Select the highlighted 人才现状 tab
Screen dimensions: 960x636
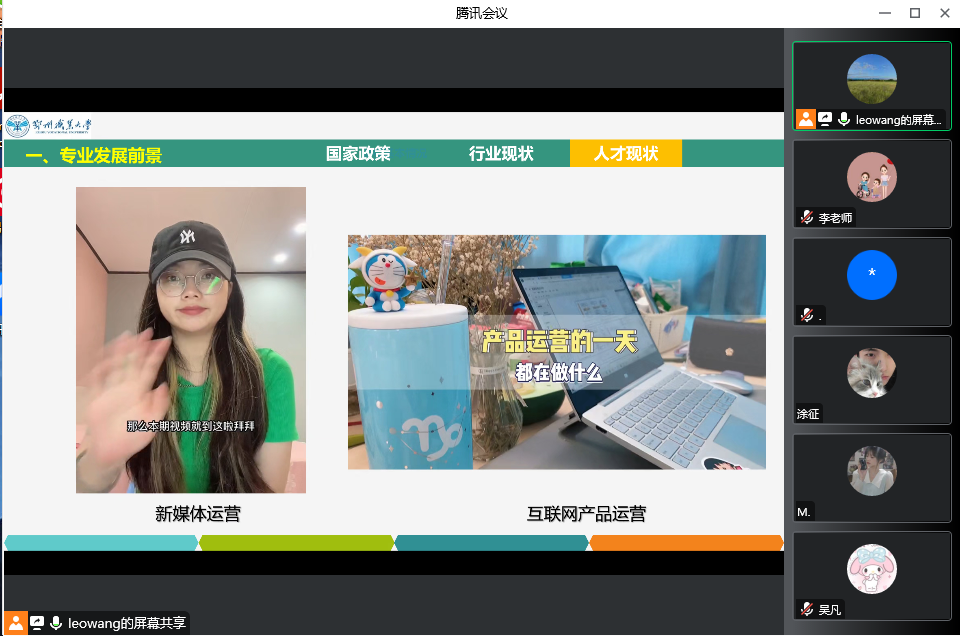626,154
